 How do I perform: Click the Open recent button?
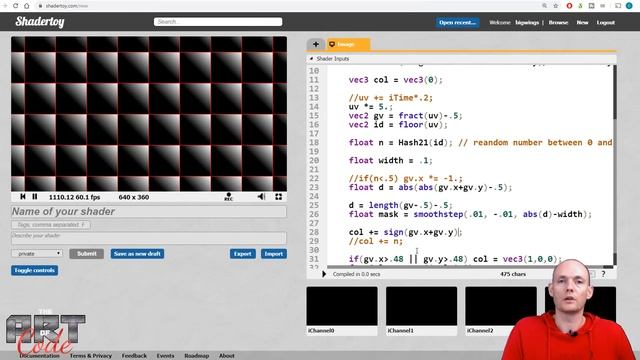(457, 22)
